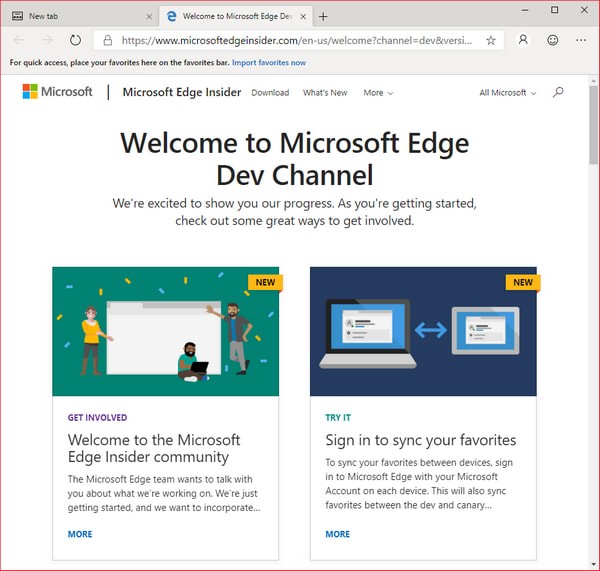600x571 pixels.
Task: Expand the All Microsoft dropdown
Action: click(x=507, y=93)
